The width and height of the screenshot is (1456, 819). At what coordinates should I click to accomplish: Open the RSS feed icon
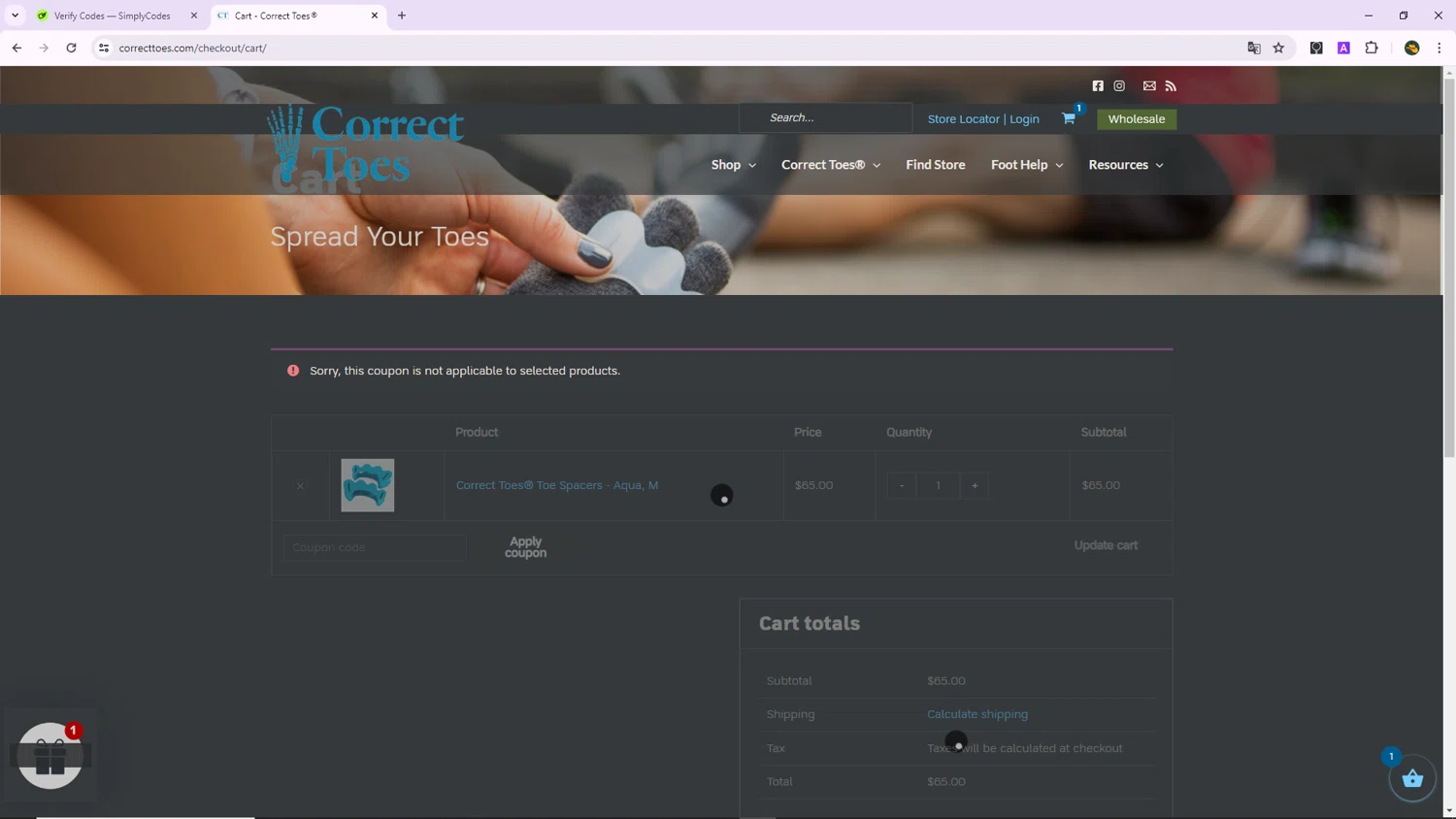coord(1171,86)
